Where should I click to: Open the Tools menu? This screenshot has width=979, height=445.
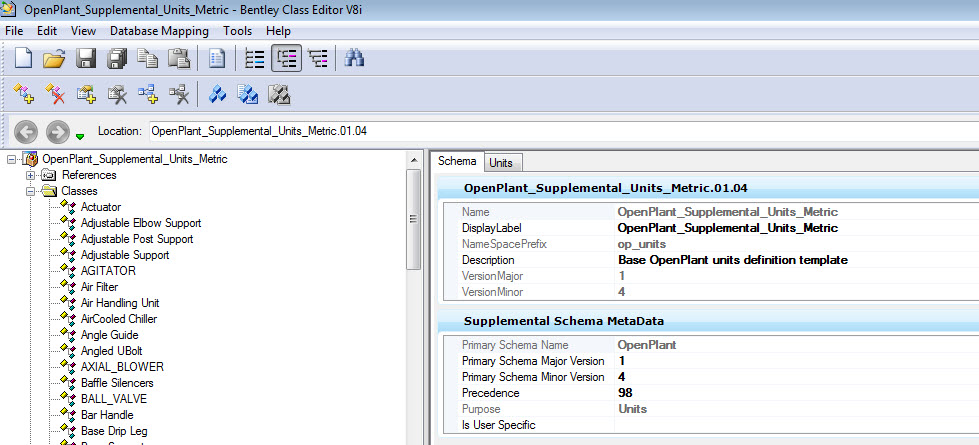[x=238, y=31]
